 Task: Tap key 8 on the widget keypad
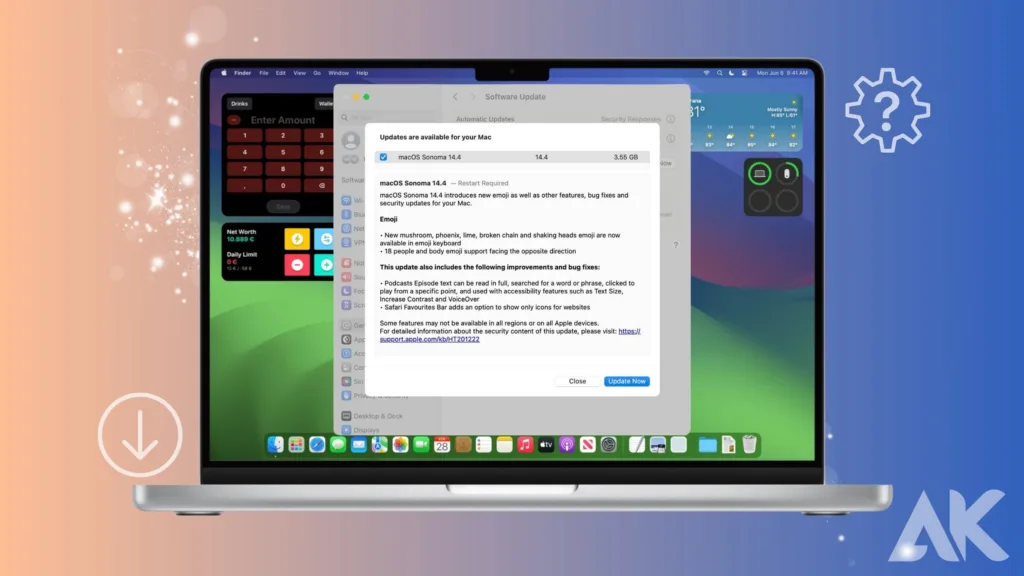pos(283,169)
